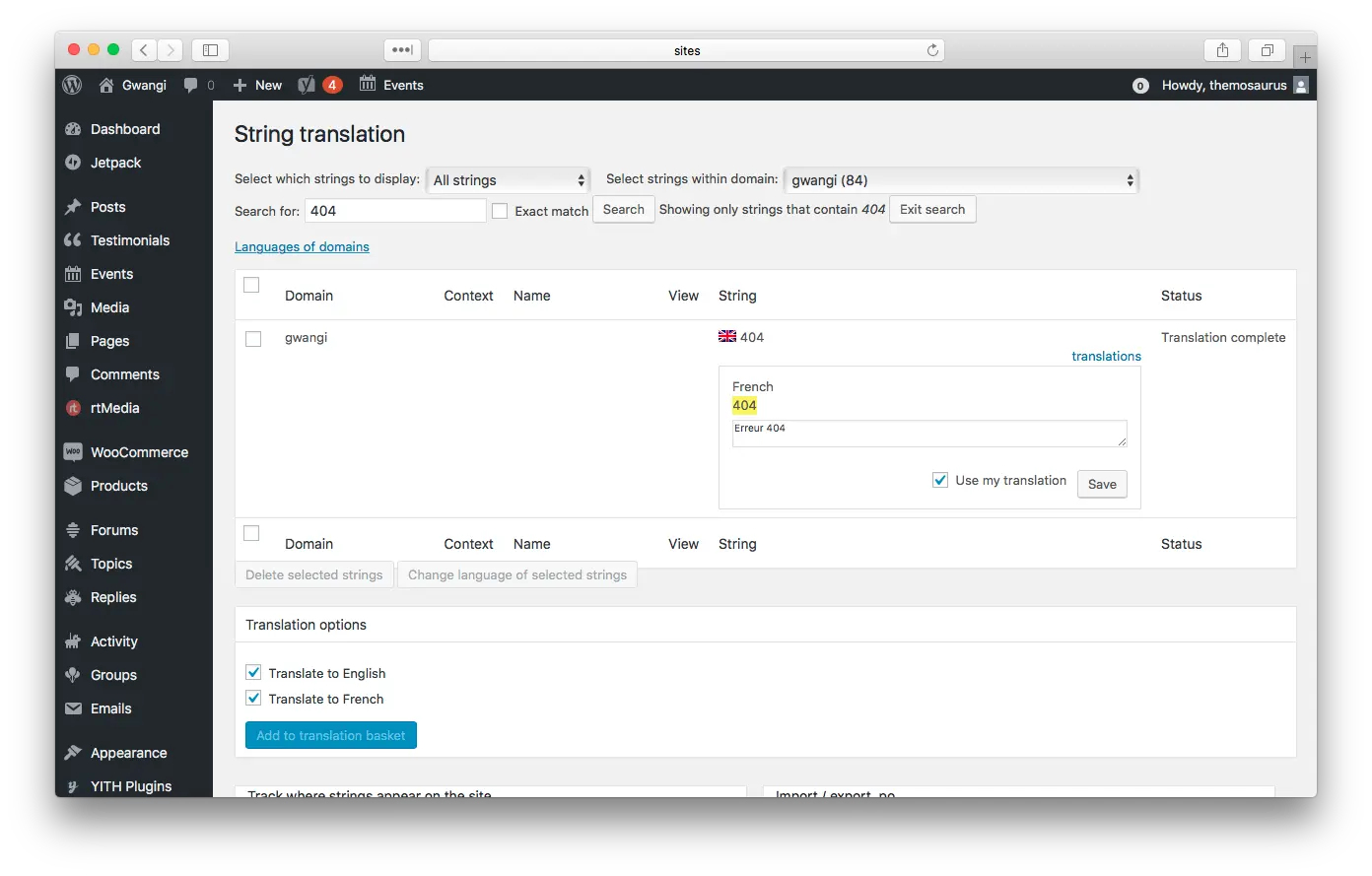Click the Search for input field
This screenshot has width=1372, height=876.
[395, 211]
